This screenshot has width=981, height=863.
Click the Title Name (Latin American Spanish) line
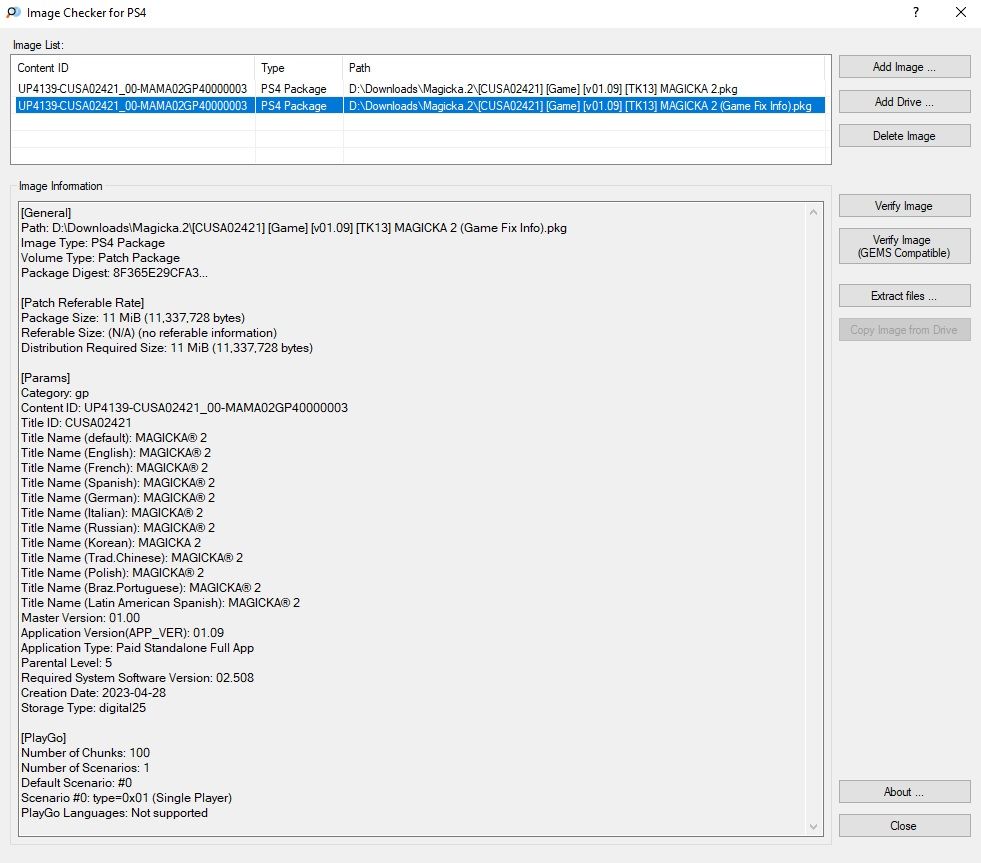tap(160, 603)
